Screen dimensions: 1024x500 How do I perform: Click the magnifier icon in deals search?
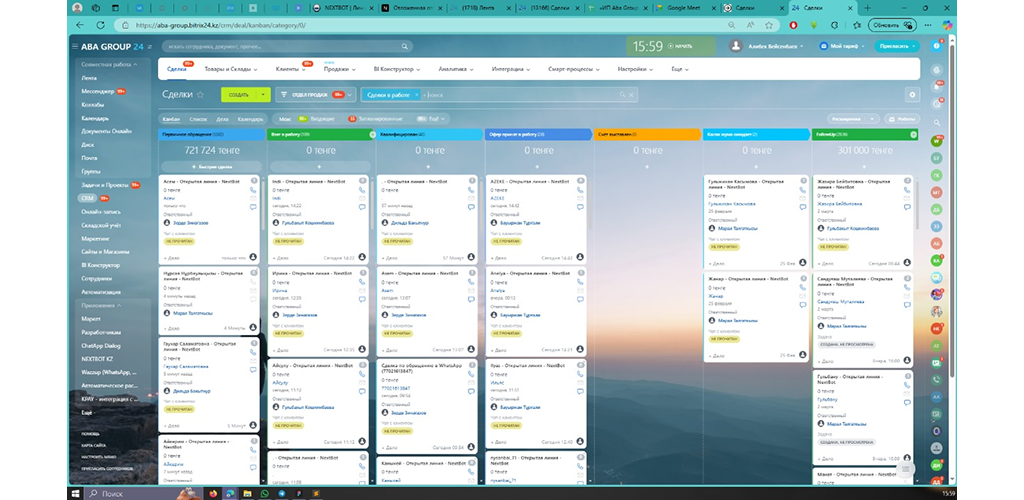pyautogui.click(x=622, y=95)
